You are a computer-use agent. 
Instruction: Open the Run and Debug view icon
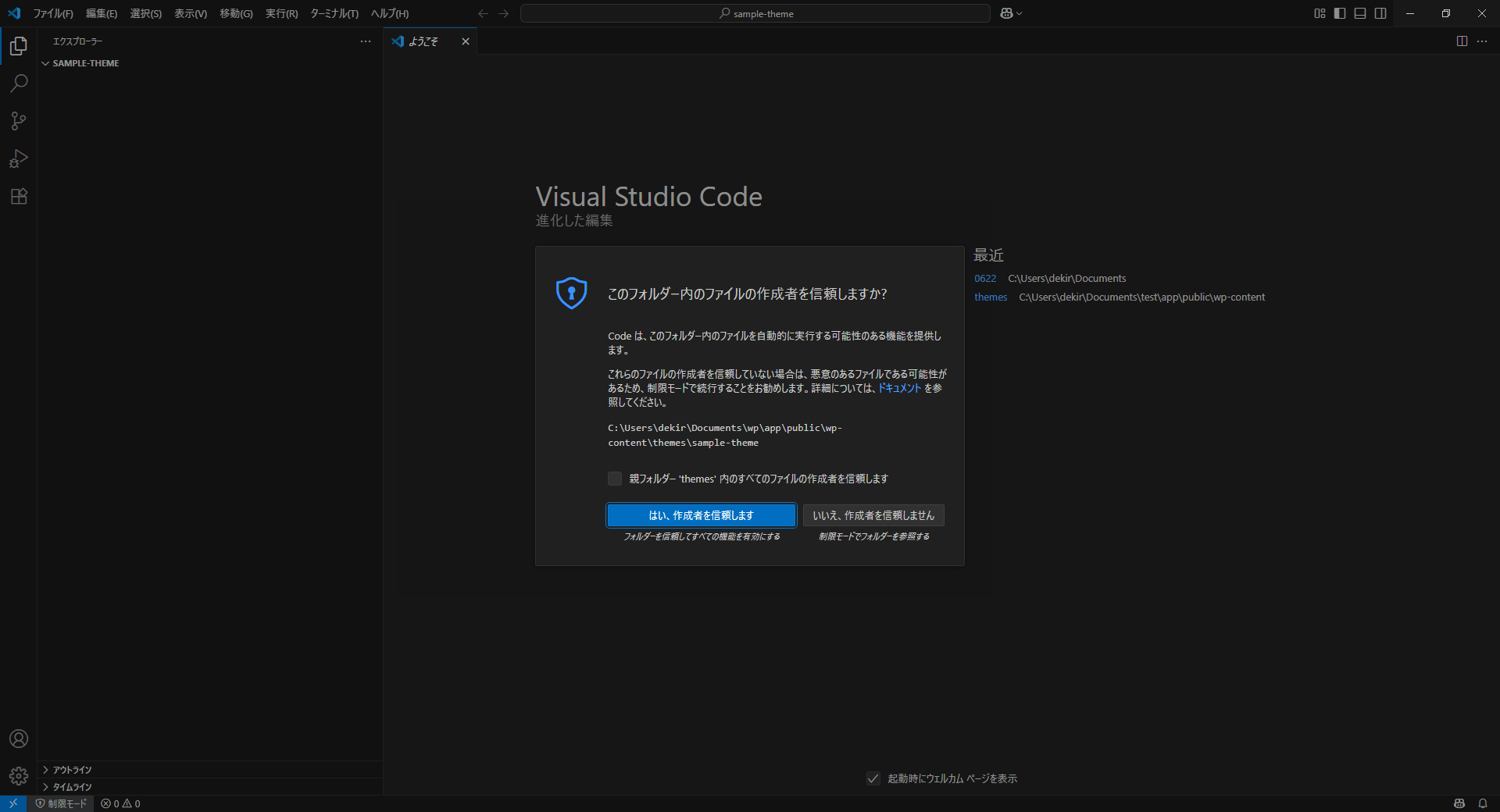pos(19,158)
